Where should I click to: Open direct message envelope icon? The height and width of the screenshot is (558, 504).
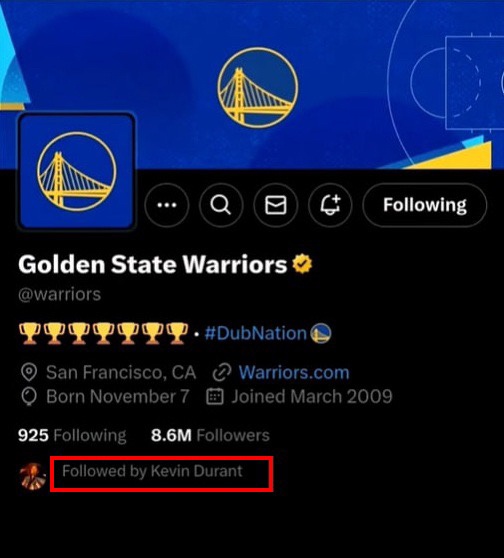275,205
